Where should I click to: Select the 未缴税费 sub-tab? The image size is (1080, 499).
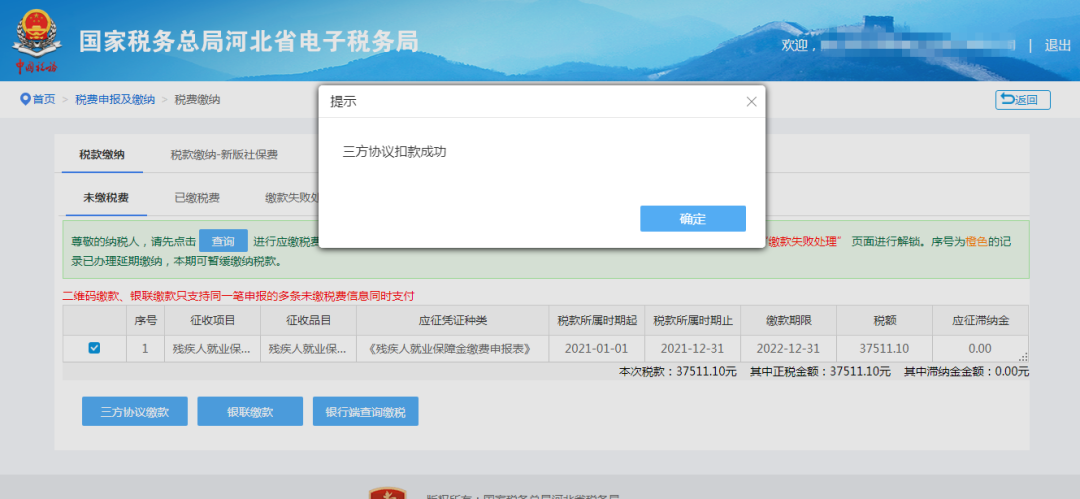(x=106, y=198)
